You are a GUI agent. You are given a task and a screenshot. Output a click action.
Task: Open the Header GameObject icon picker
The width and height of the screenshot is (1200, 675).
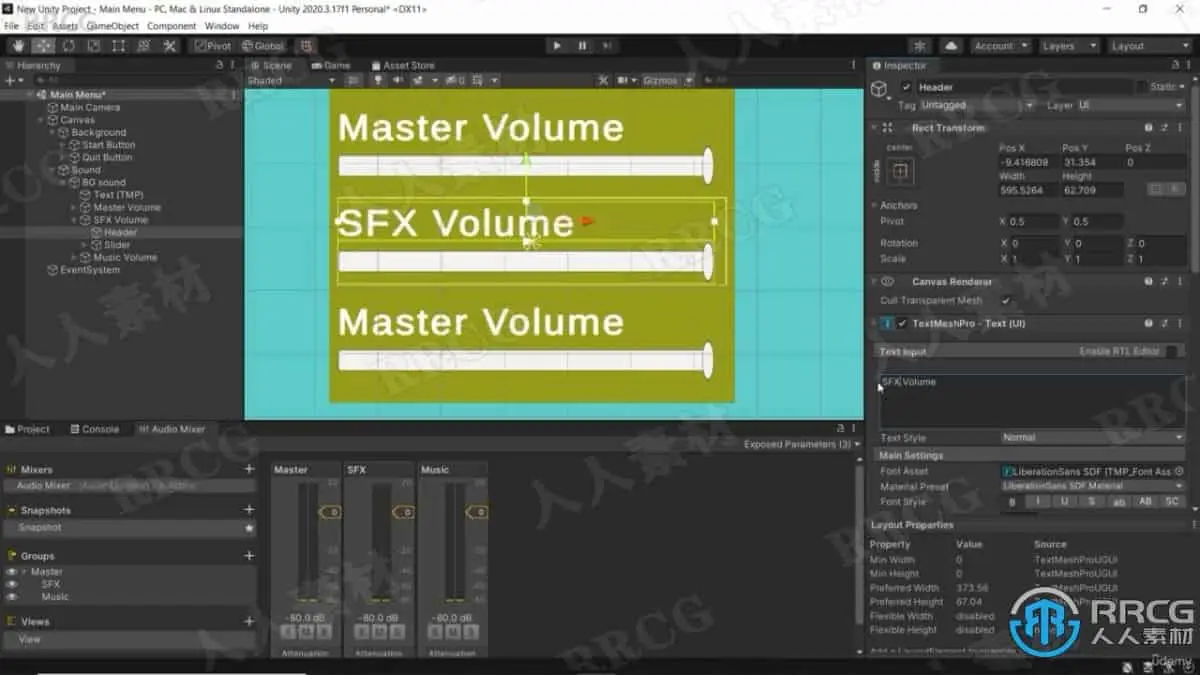[879, 90]
